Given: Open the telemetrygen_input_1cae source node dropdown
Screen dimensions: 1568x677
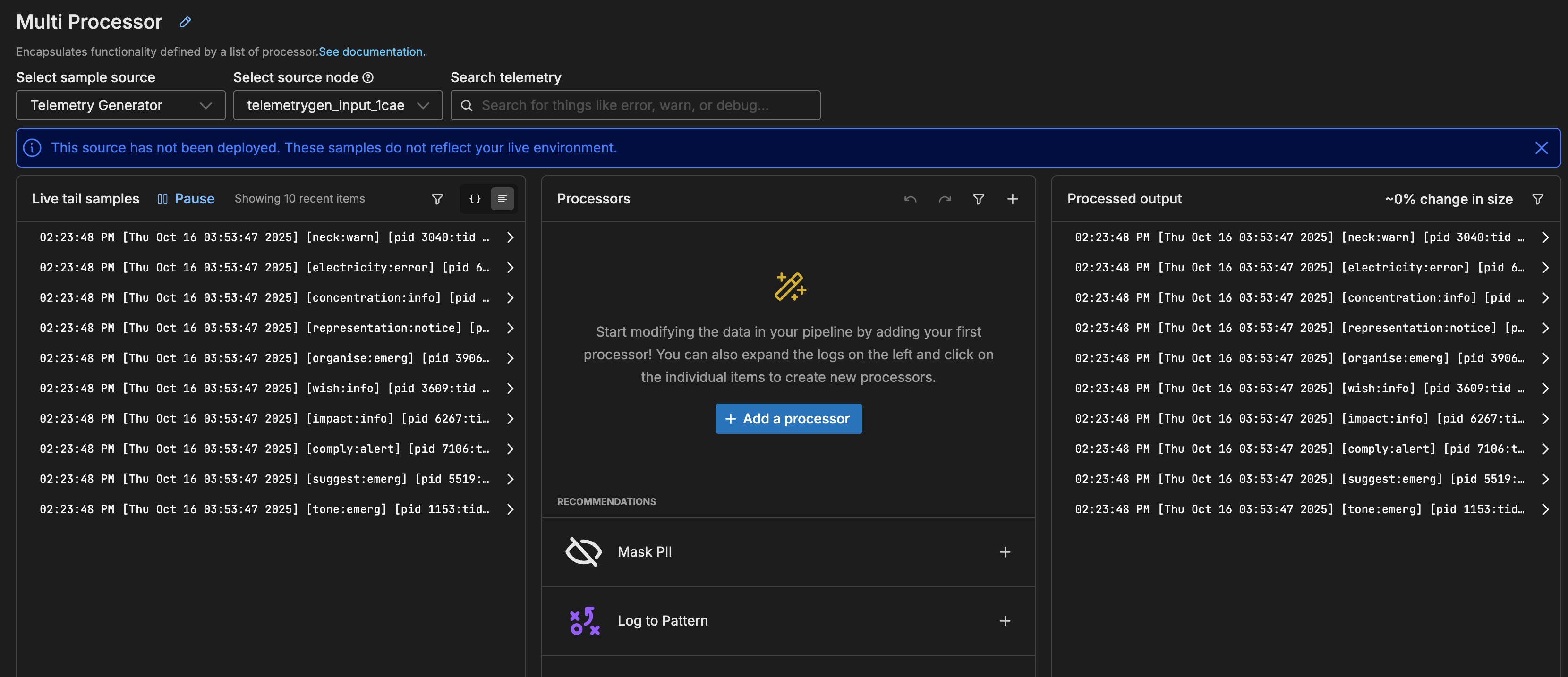Looking at the screenshot, I should point(337,105).
